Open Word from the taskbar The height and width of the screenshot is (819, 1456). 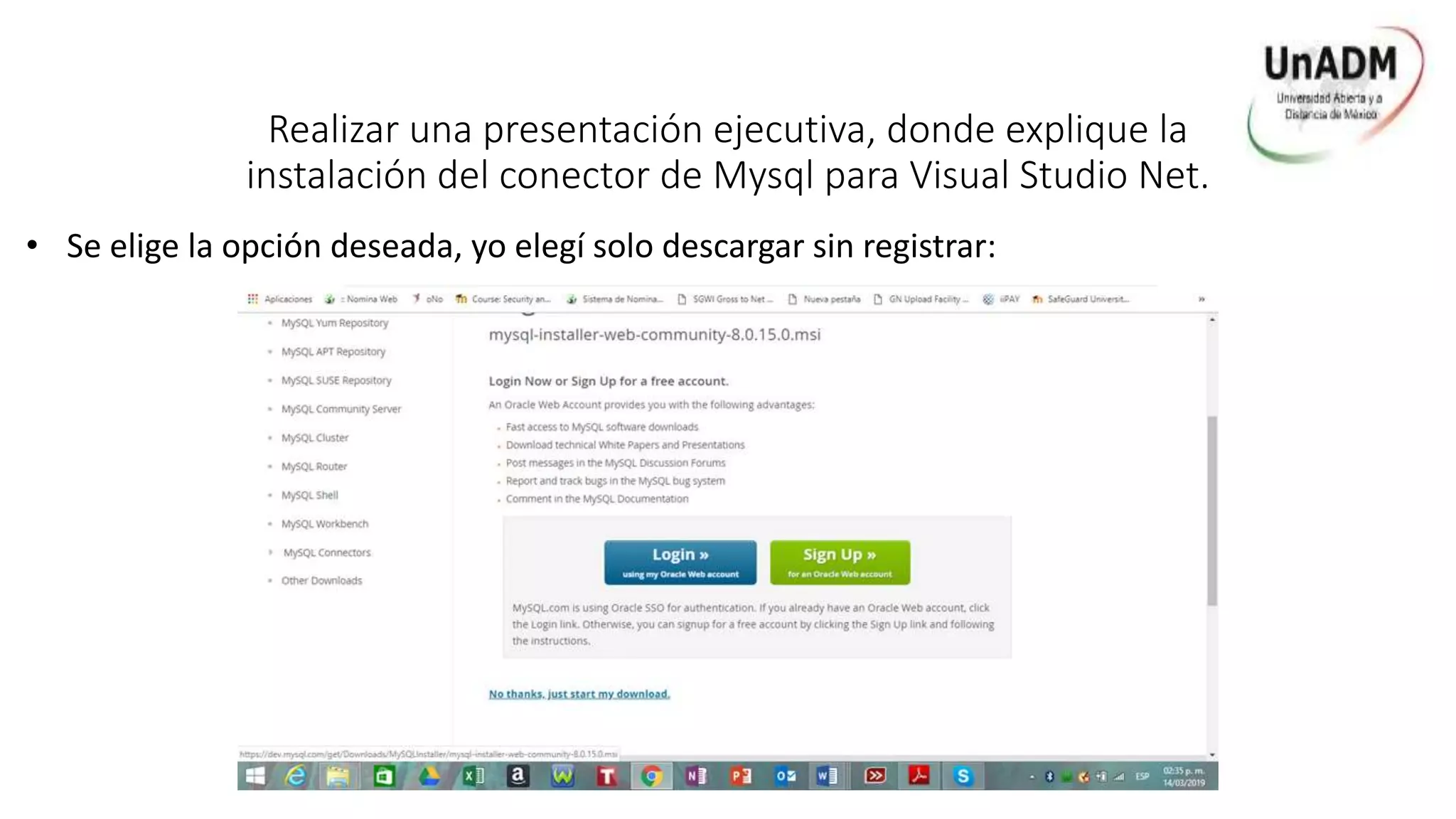[x=827, y=776]
